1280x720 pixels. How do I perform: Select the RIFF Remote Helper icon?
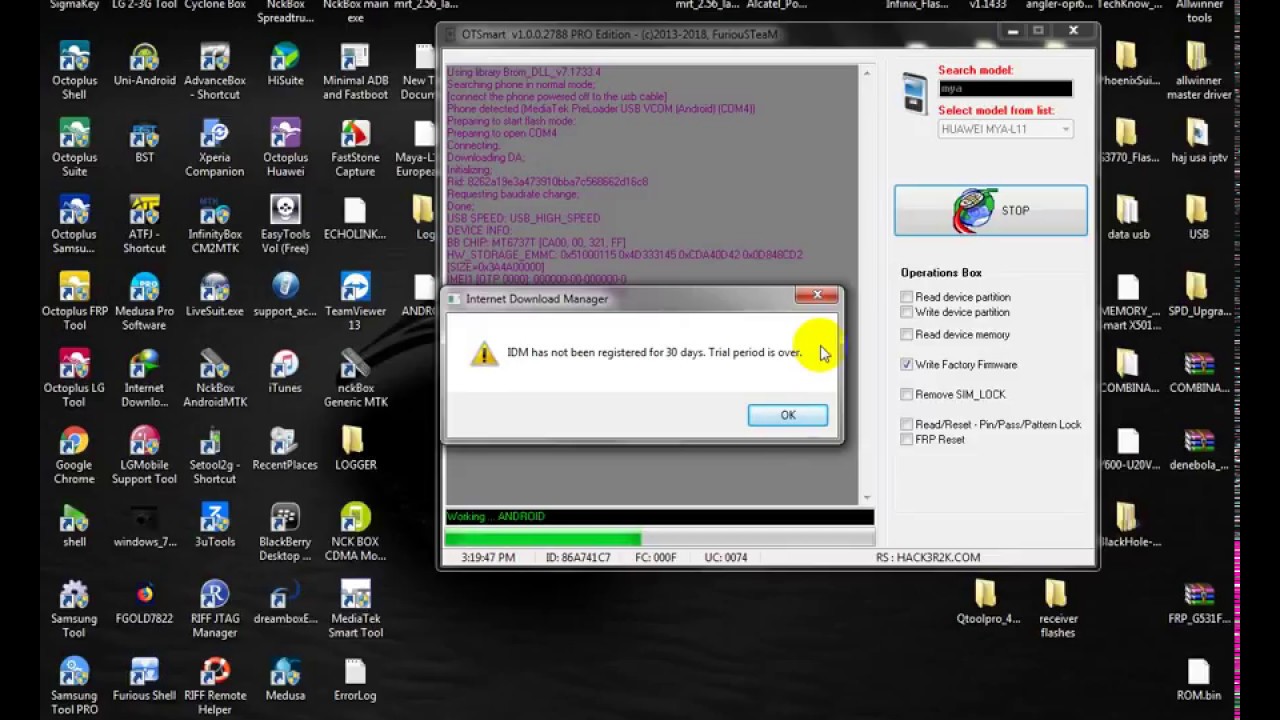214,686
